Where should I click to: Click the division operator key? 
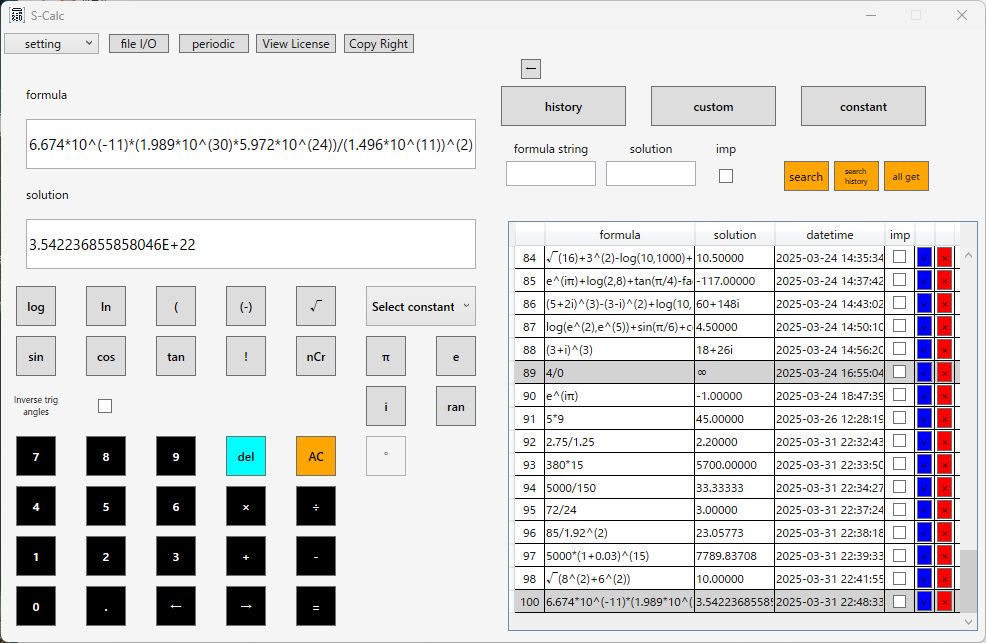(x=316, y=507)
